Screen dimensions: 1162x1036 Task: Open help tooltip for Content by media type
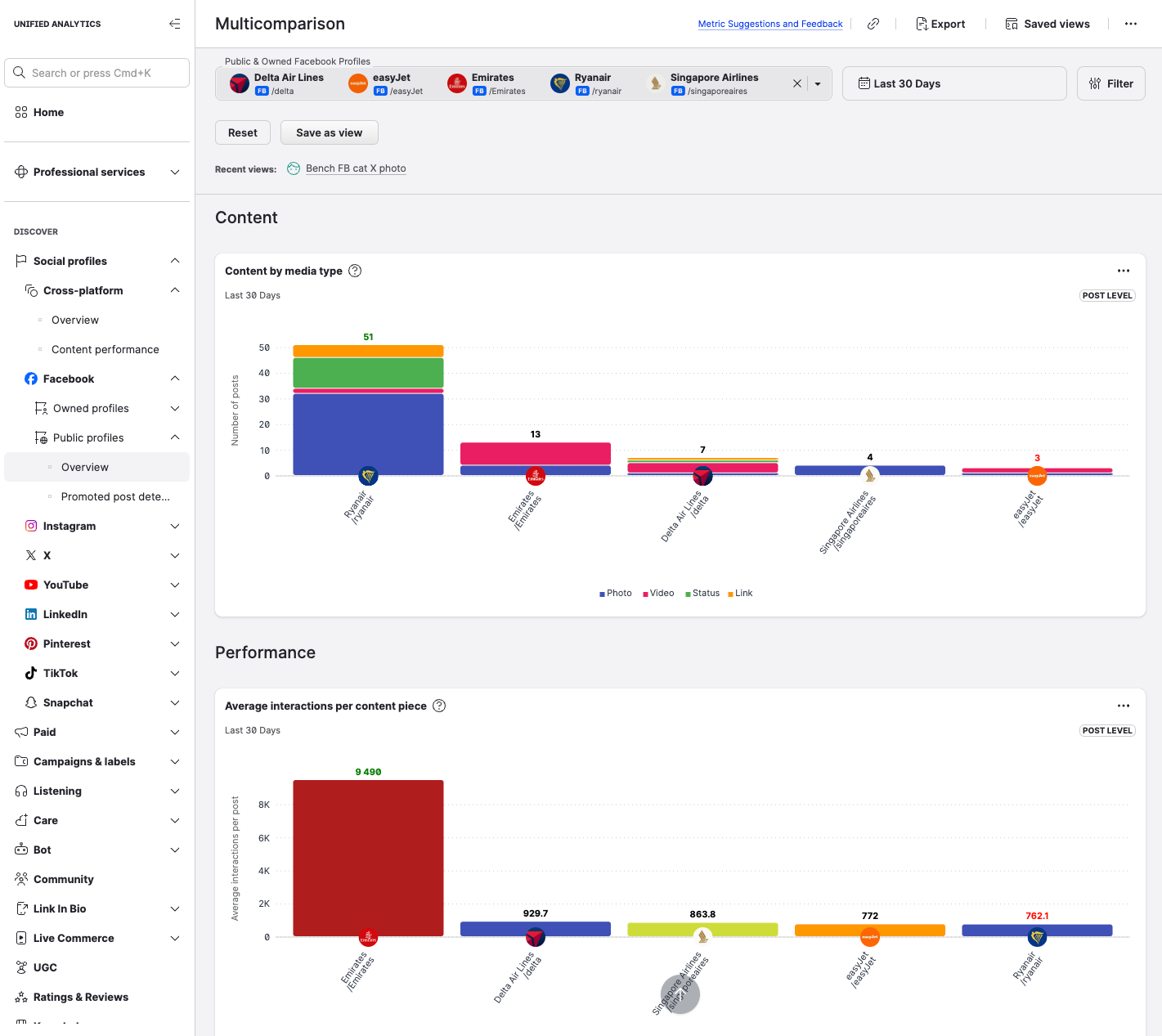click(x=355, y=271)
